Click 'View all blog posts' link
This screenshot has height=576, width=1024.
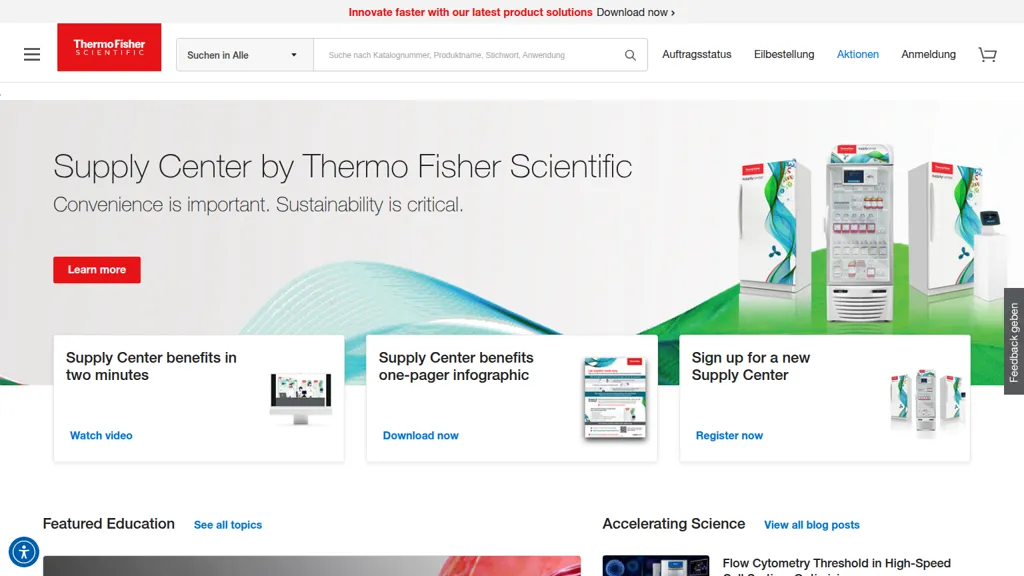tap(812, 525)
